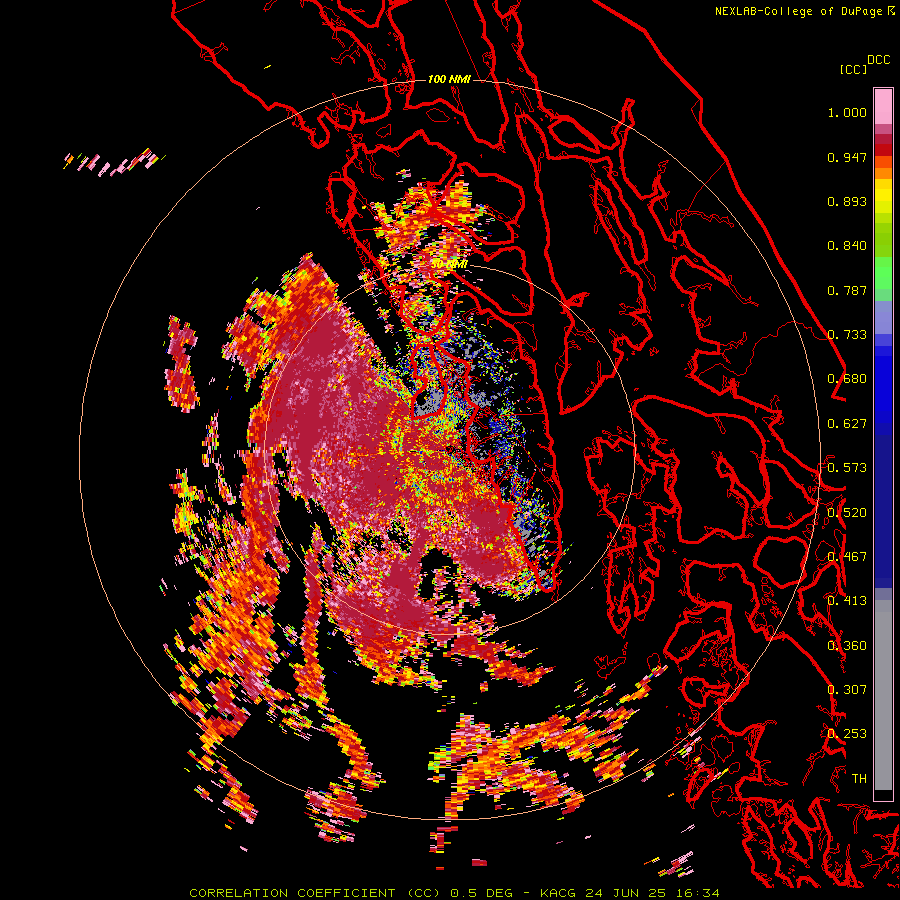Click the 1.000 legend value
The image size is (900, 900).
coord(847,112)
